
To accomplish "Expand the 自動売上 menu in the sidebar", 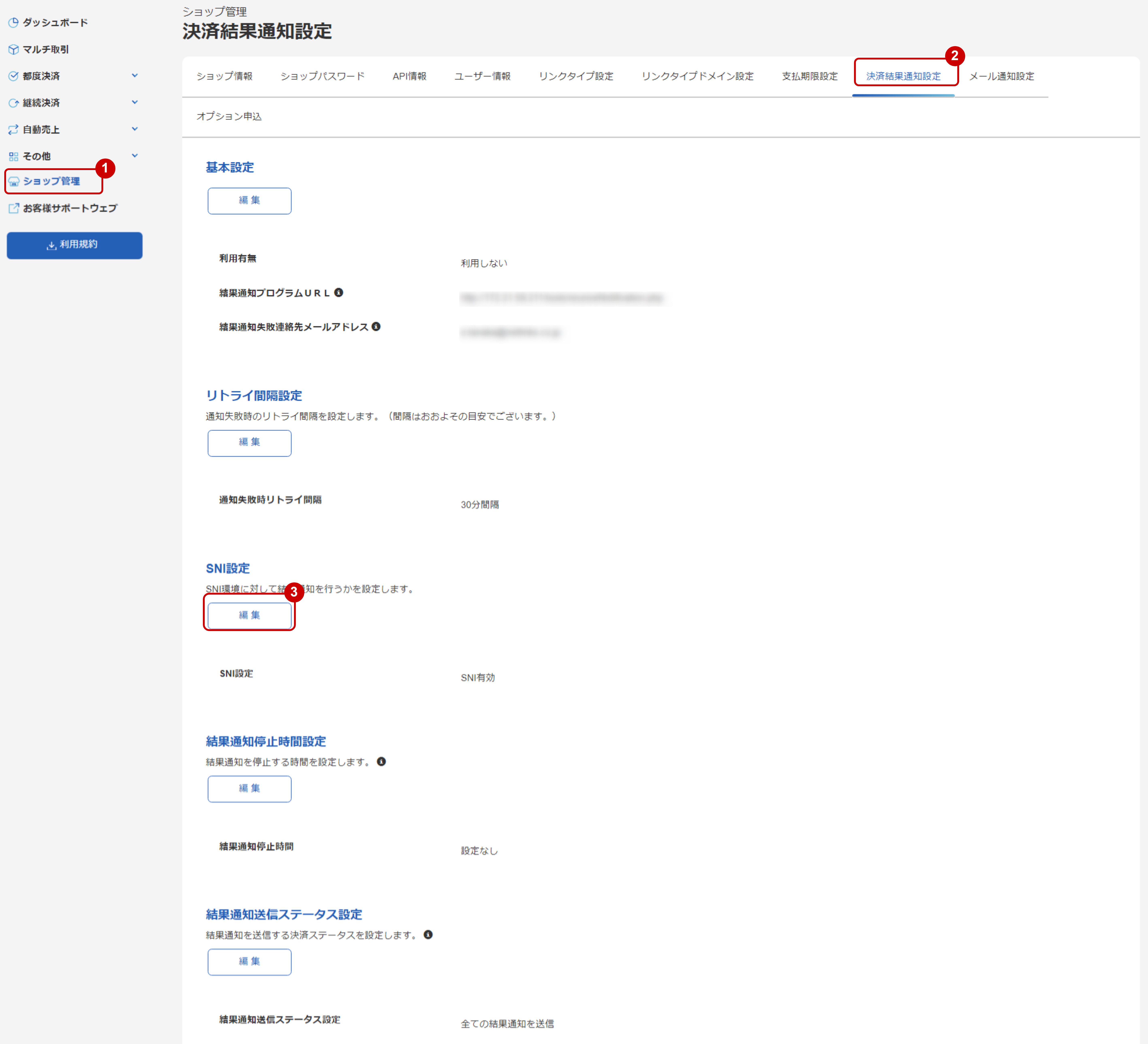I will 135,129.
